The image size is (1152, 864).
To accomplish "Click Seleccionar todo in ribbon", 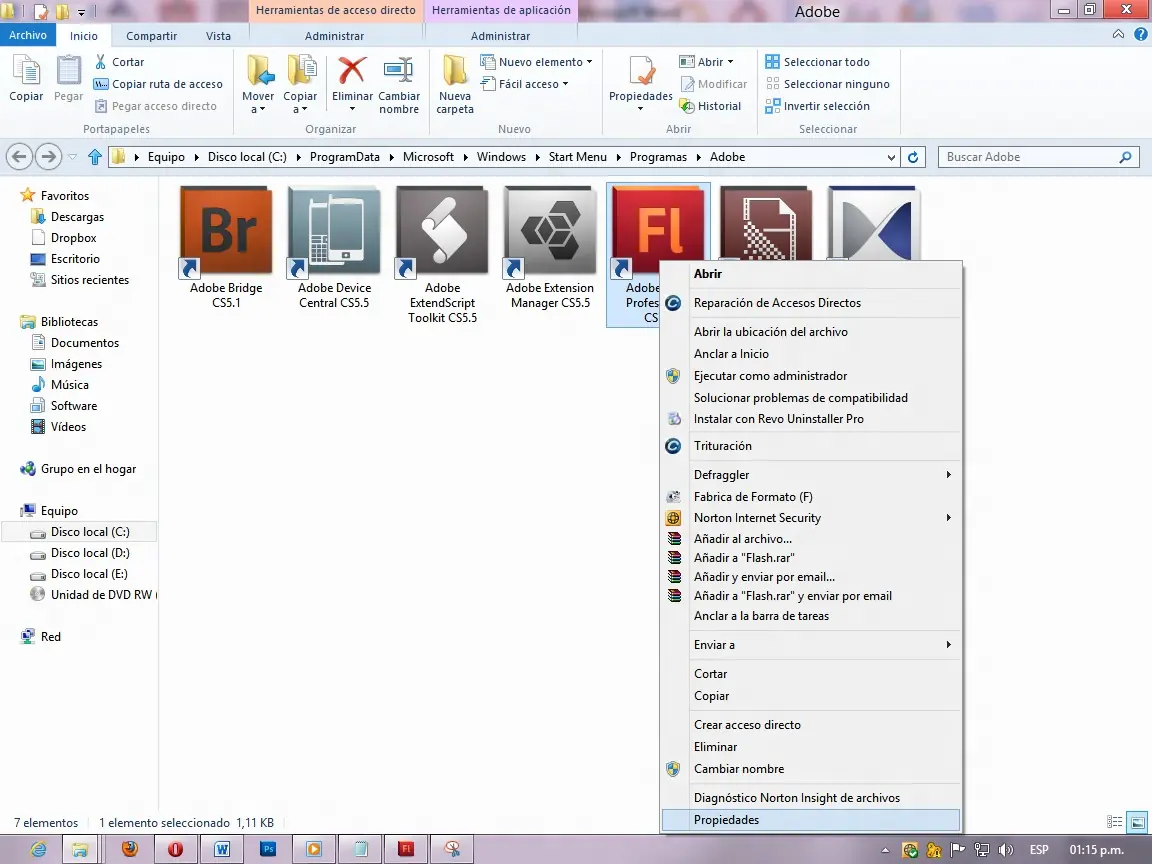I will click(817, 62).
